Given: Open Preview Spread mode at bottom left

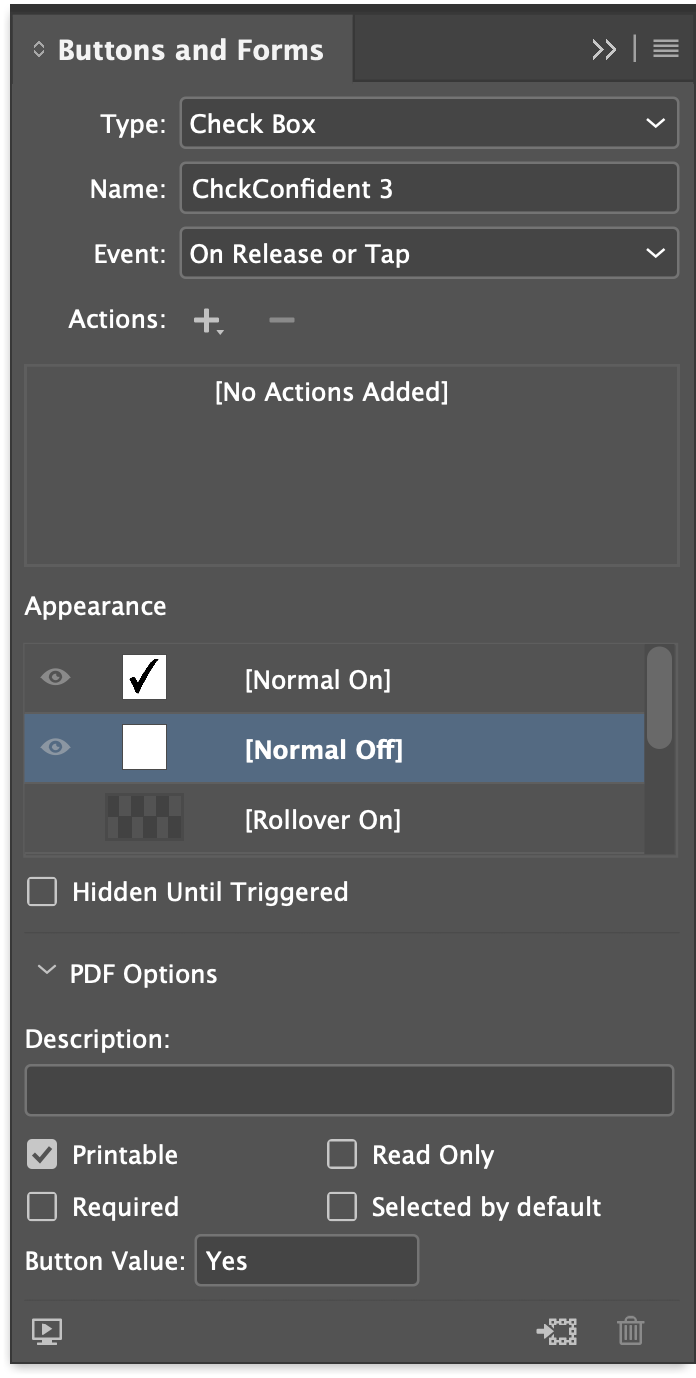Looking at the screenshot, I should tap(44, 1331).
